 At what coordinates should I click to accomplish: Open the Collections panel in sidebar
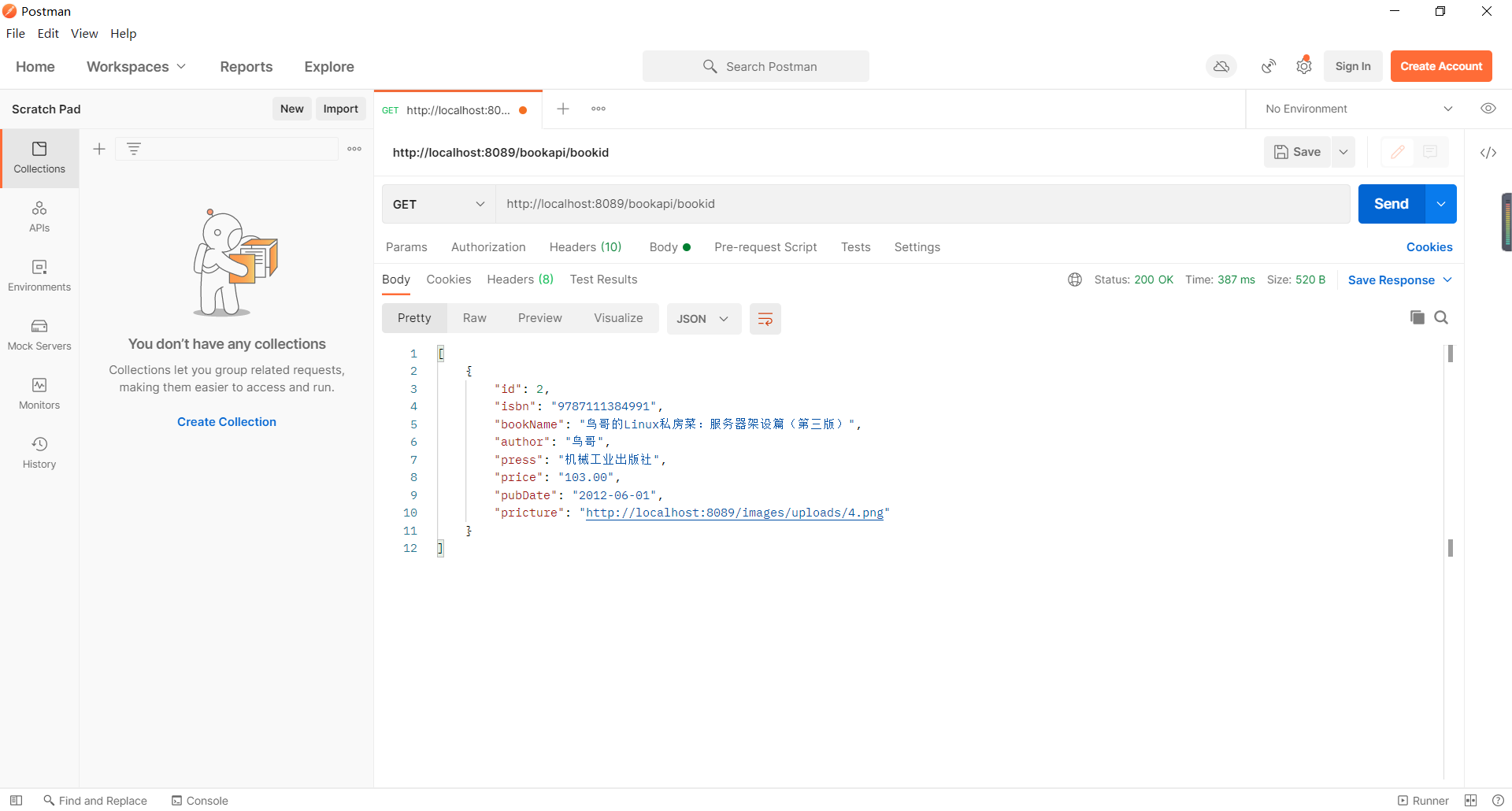(x=39, y=157)
